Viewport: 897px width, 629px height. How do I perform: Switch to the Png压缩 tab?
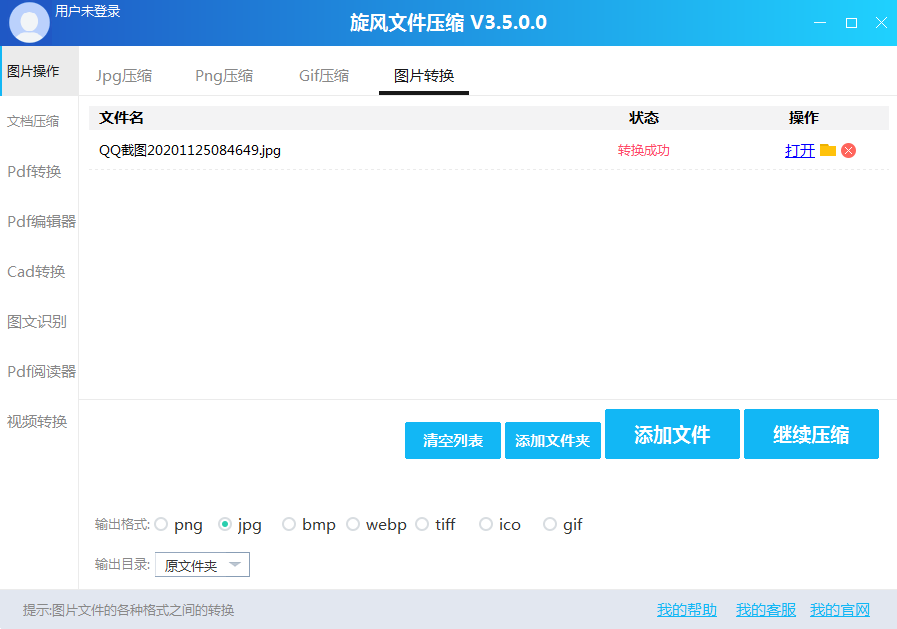click(x=224, y=74)
